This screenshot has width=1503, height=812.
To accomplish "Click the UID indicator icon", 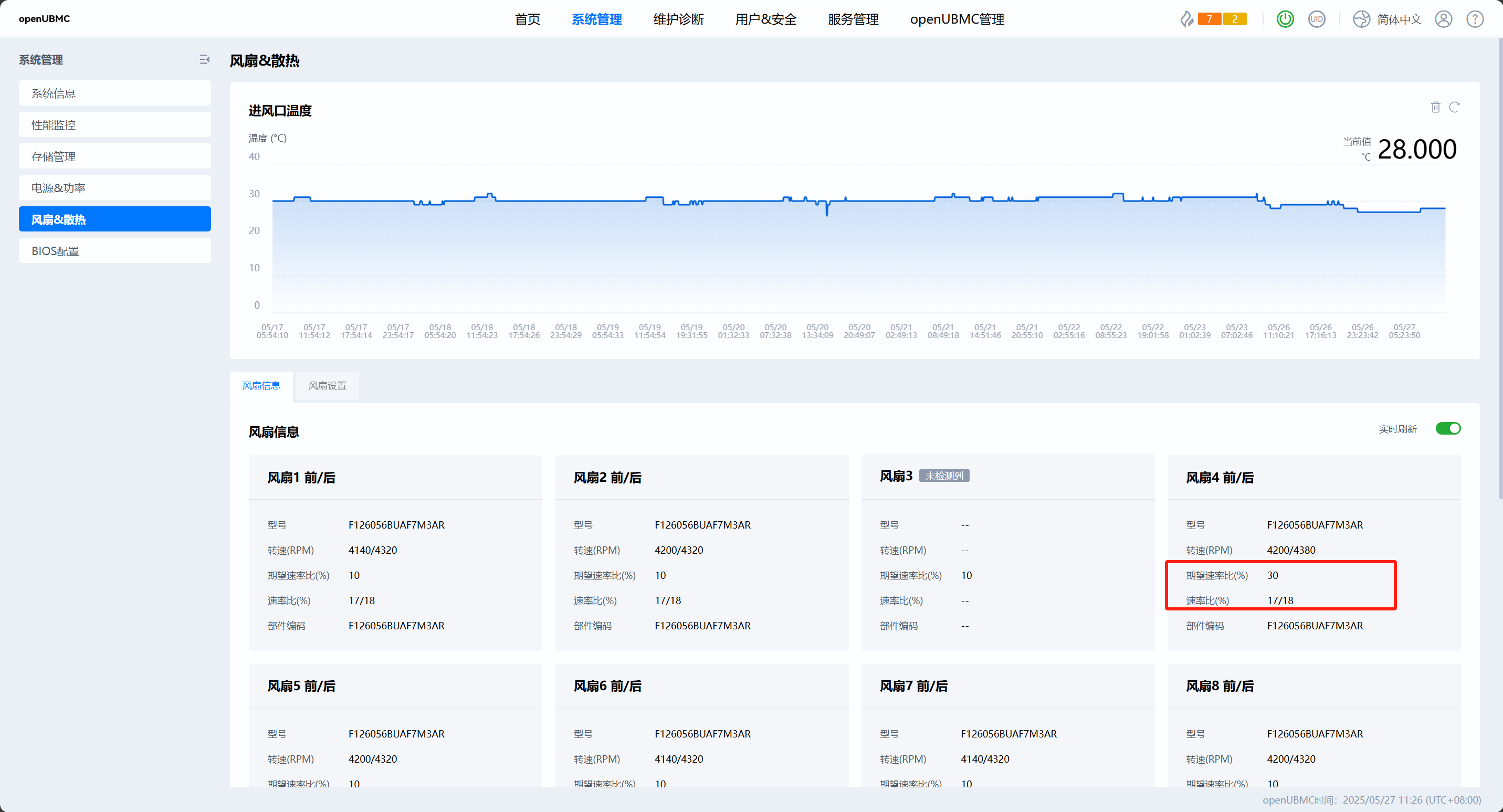I will [1316, 19].
